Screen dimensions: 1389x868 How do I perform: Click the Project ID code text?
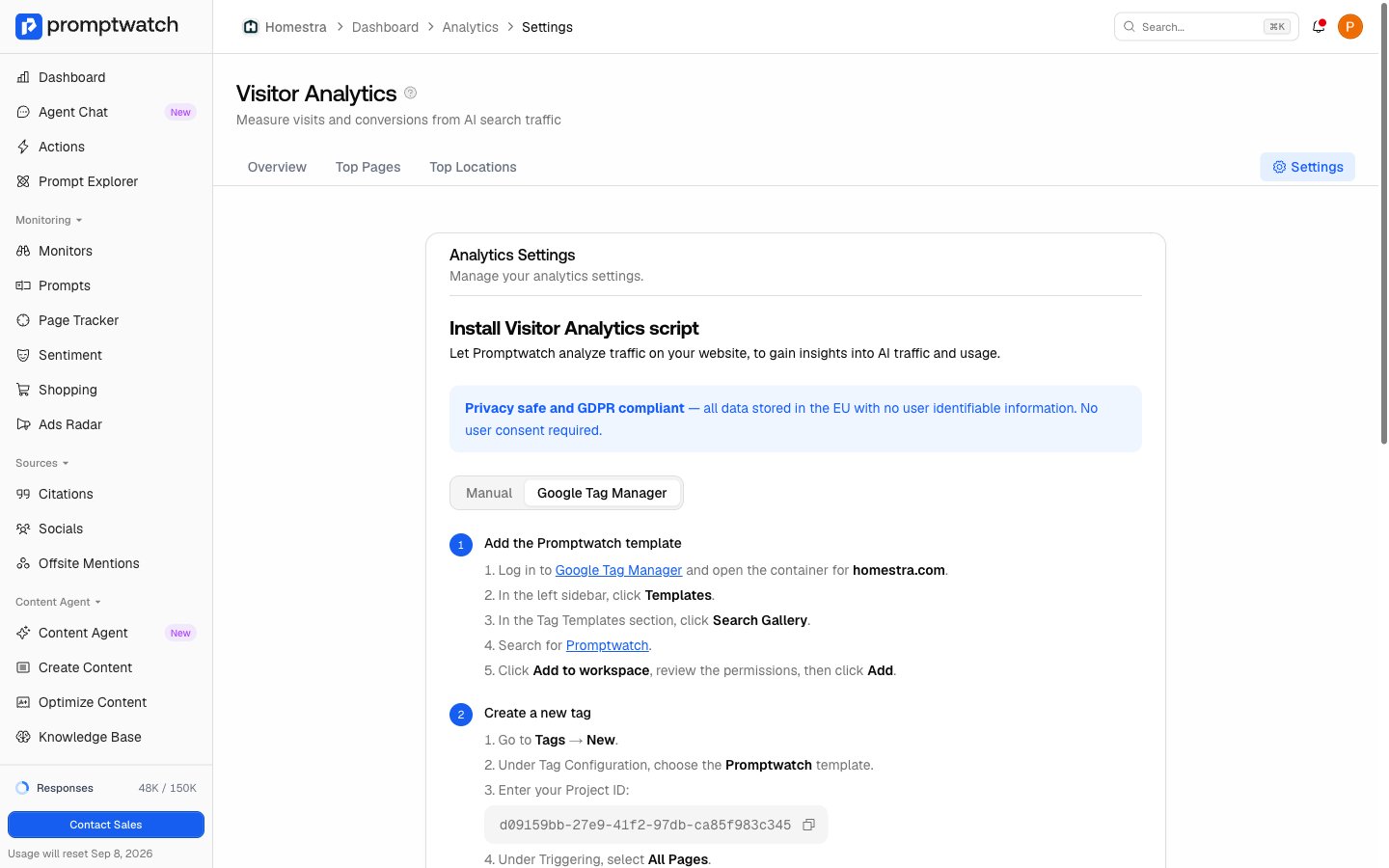pos(645,825)
